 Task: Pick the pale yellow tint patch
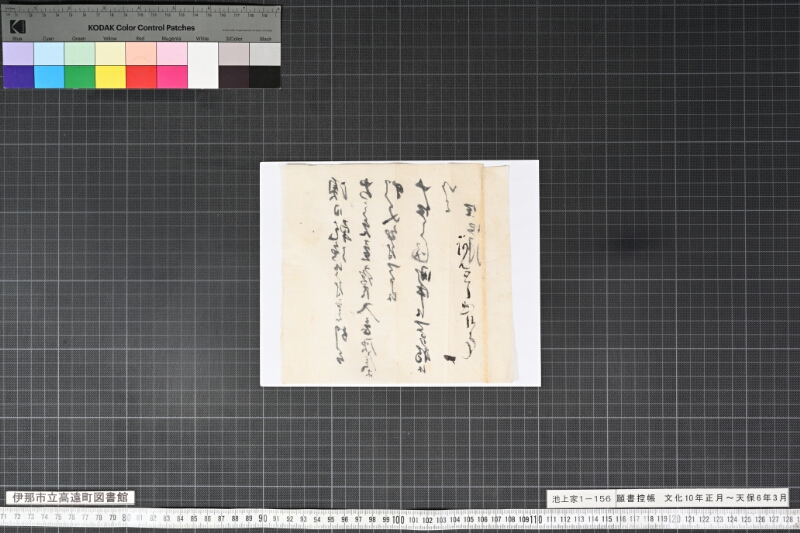(111, 54)
